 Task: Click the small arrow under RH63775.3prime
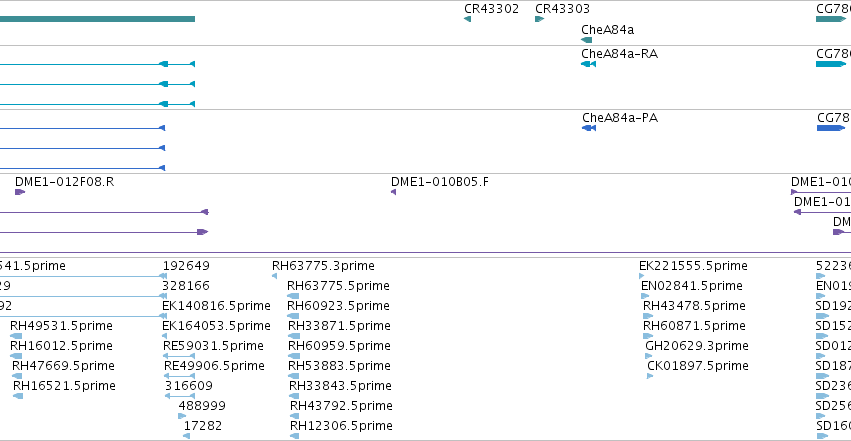click(x=275, y=276)
